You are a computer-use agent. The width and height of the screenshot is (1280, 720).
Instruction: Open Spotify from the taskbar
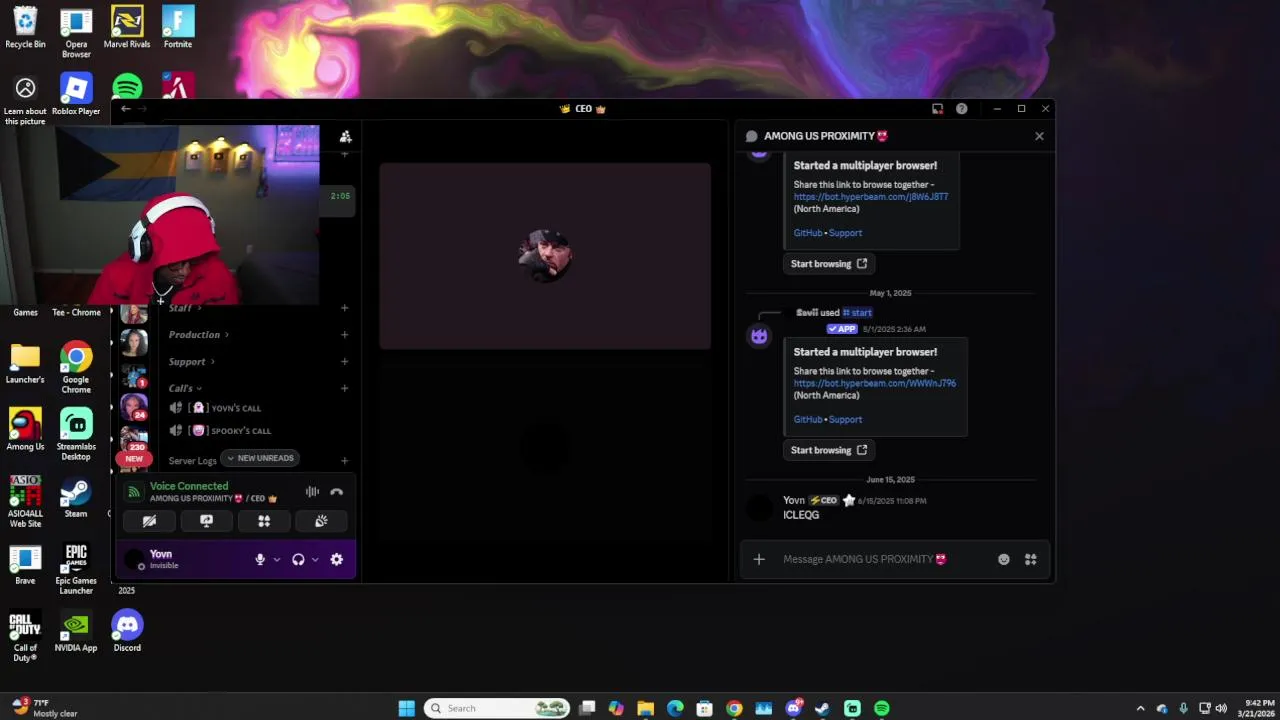[x=881, y=708]
